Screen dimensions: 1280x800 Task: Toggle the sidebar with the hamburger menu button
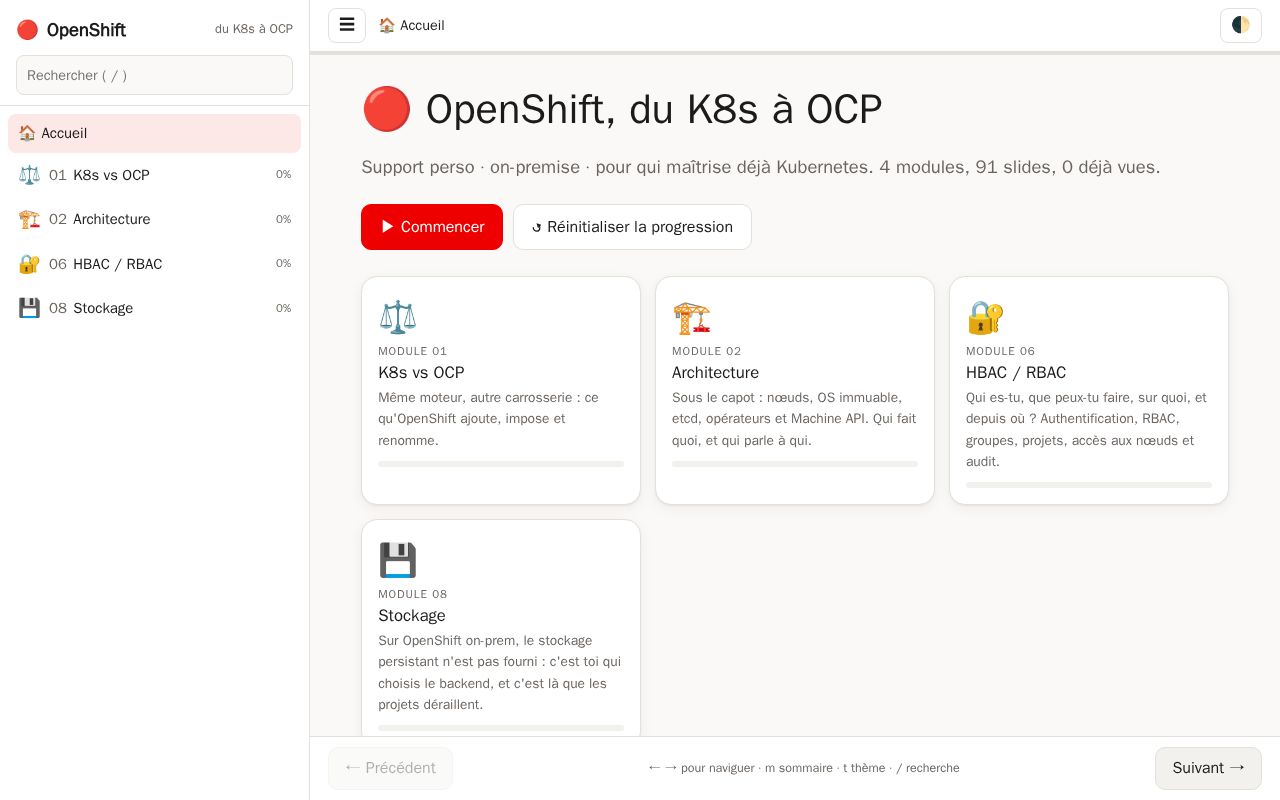coord(347,25)
